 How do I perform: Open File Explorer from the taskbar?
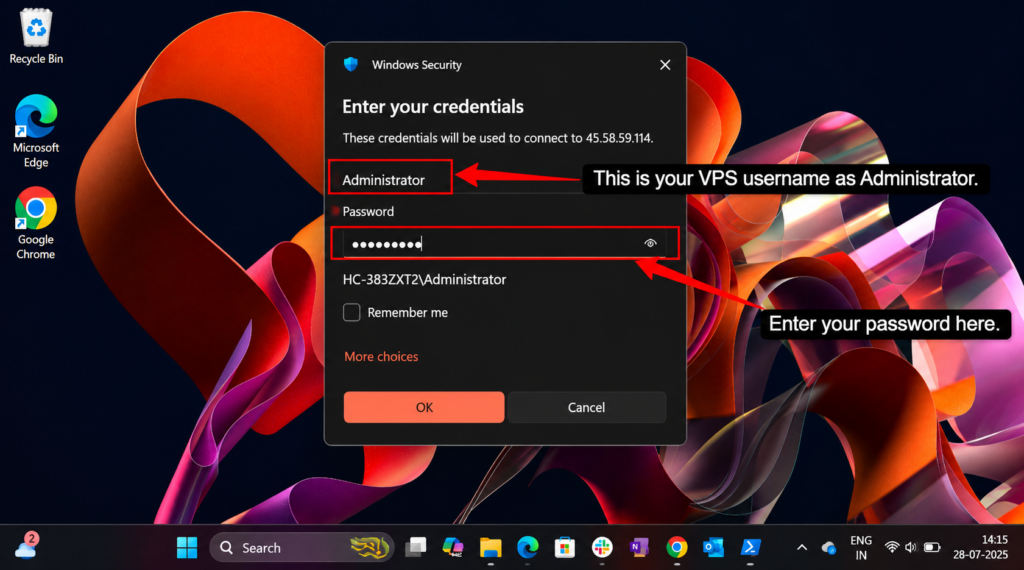490,548
